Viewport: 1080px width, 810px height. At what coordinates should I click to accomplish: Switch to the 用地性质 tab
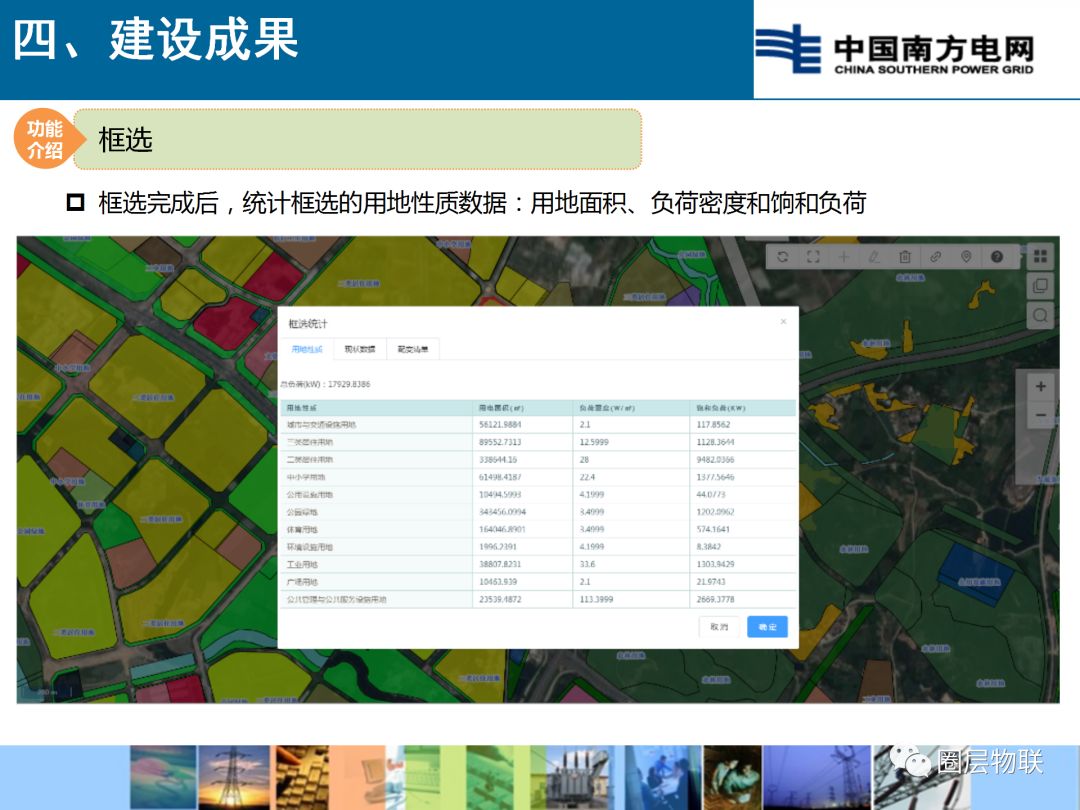307,349
